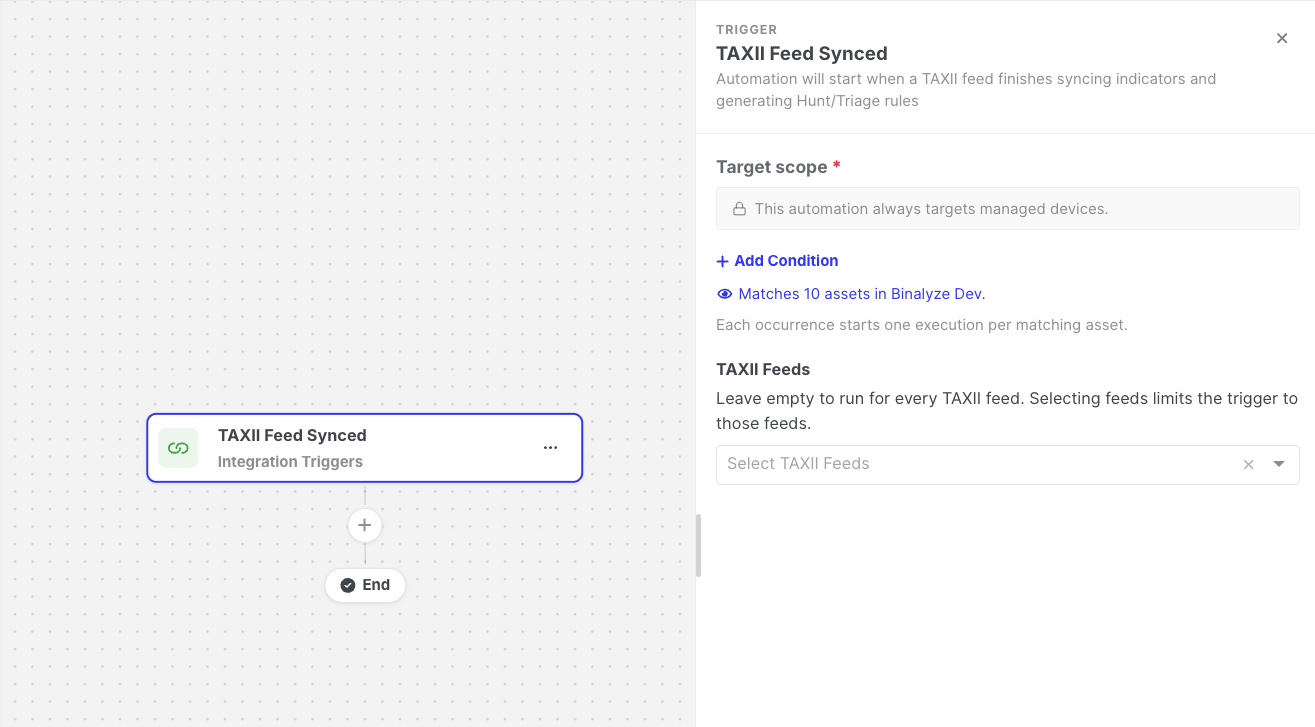Select the End node
1315x727 pixels.
[x=365, y=585]
